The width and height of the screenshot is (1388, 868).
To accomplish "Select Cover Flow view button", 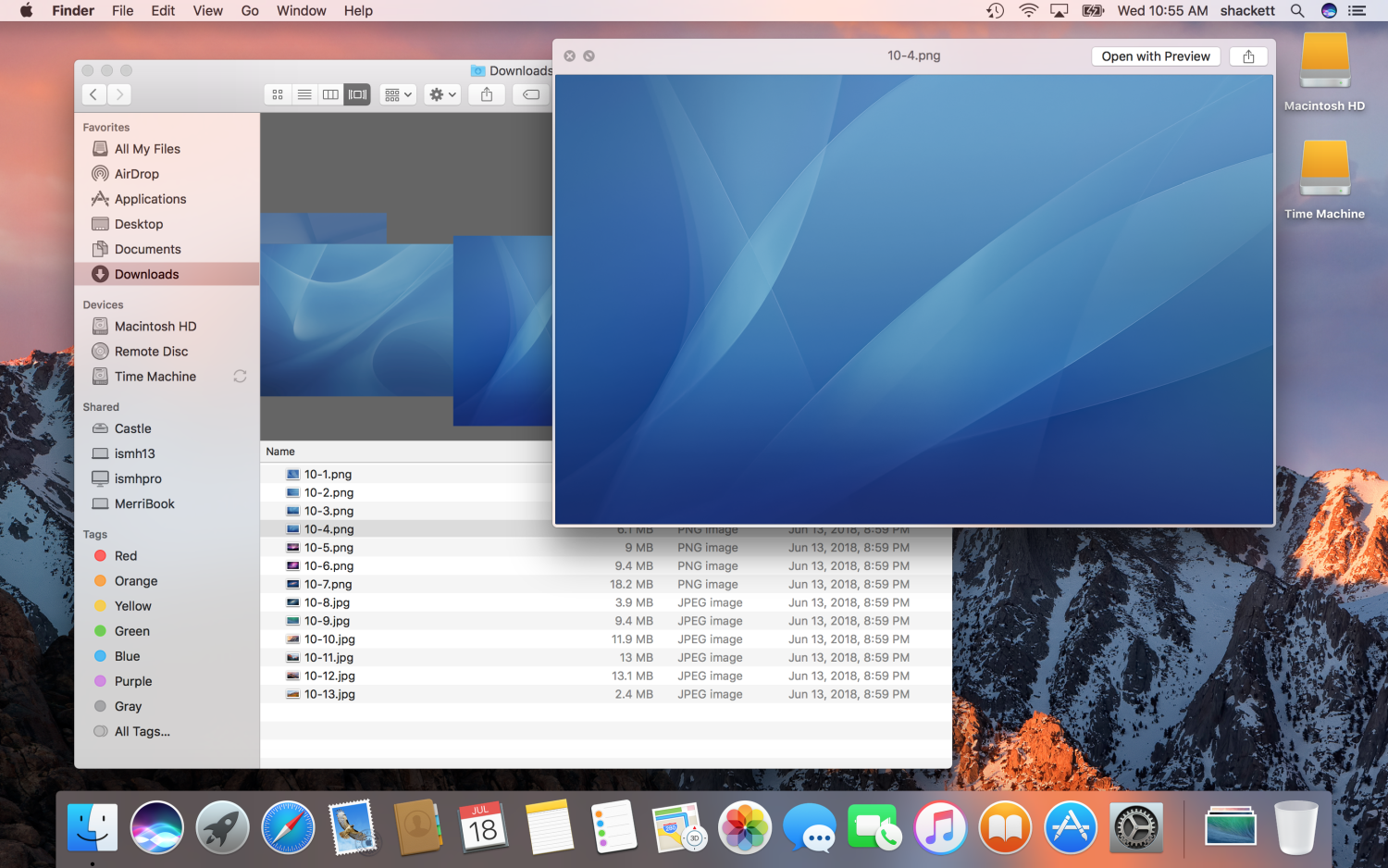I will (x=357, y=94).
